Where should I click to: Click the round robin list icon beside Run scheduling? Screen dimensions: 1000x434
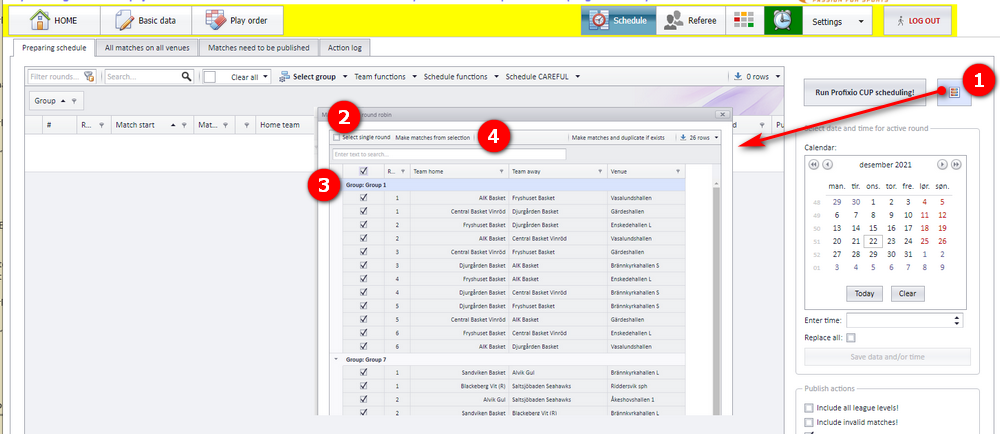coord(954,92)
